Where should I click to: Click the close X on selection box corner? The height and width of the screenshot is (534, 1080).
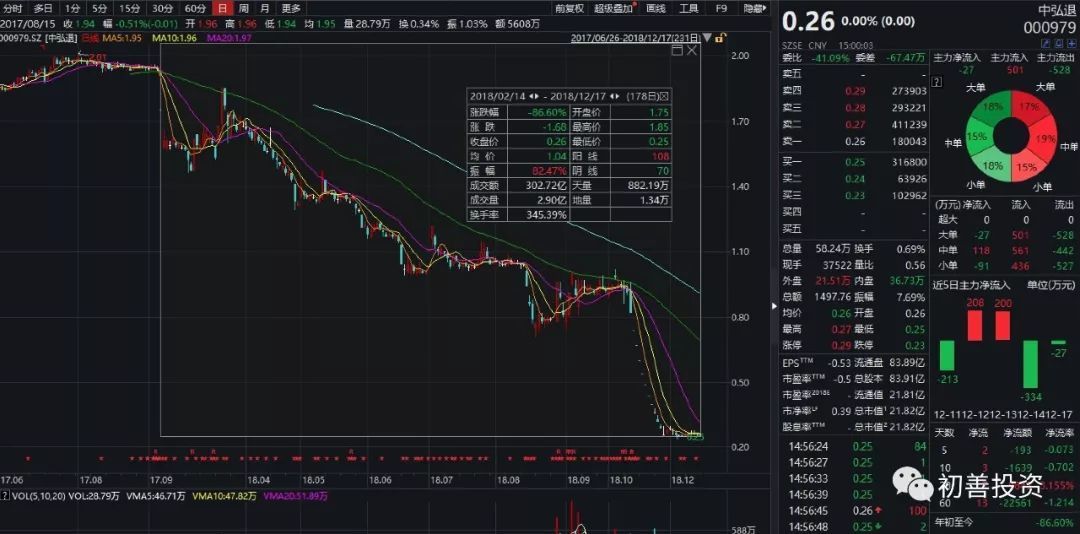pos(693,51)
